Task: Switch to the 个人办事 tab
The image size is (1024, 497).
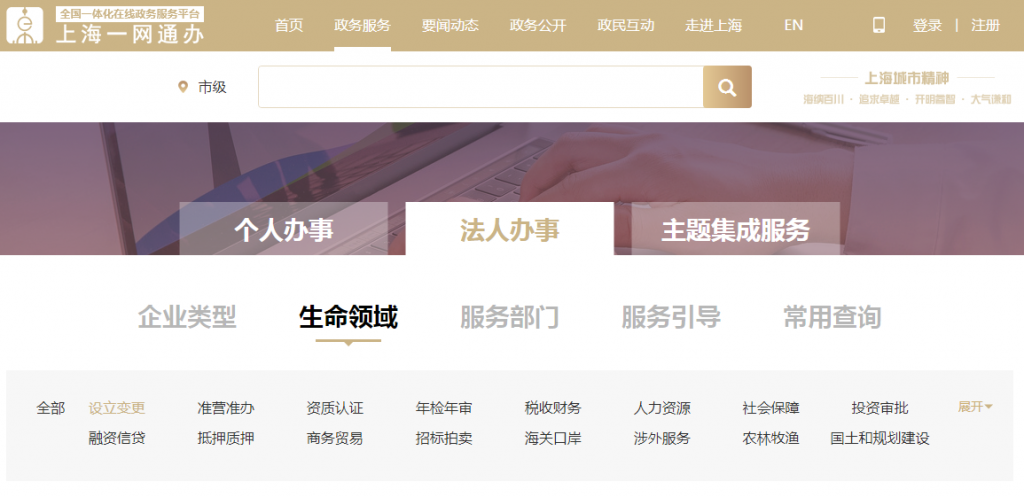Action: tap(284, 229)
